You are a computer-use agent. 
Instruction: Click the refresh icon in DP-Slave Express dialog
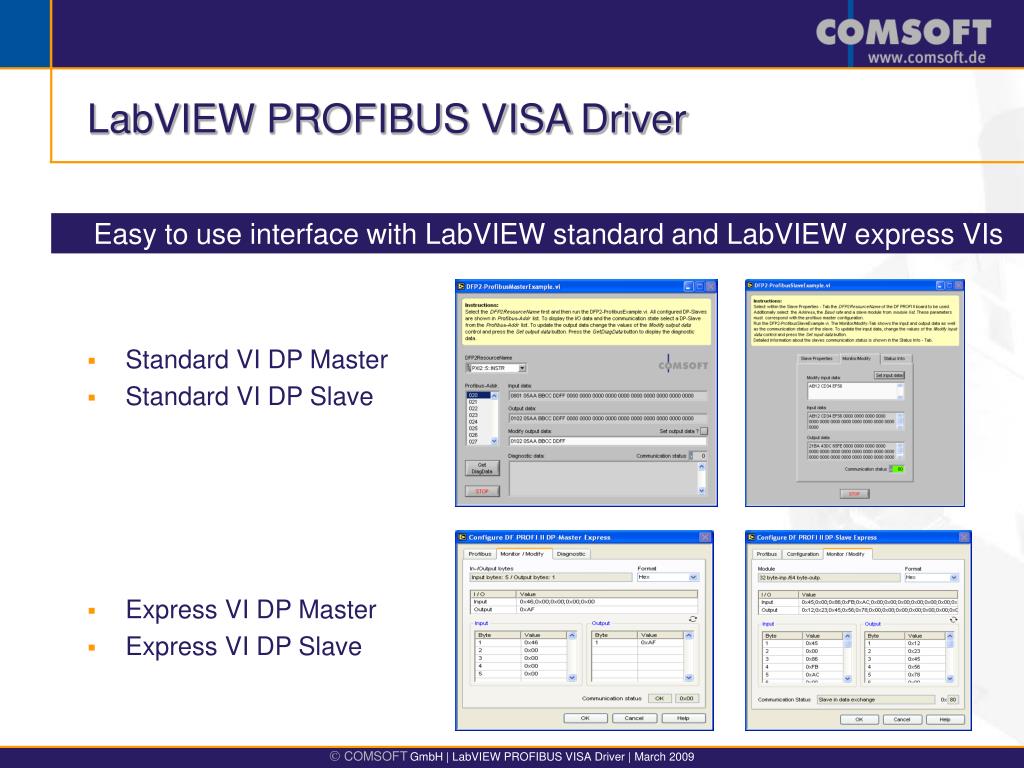coord(953,619)
